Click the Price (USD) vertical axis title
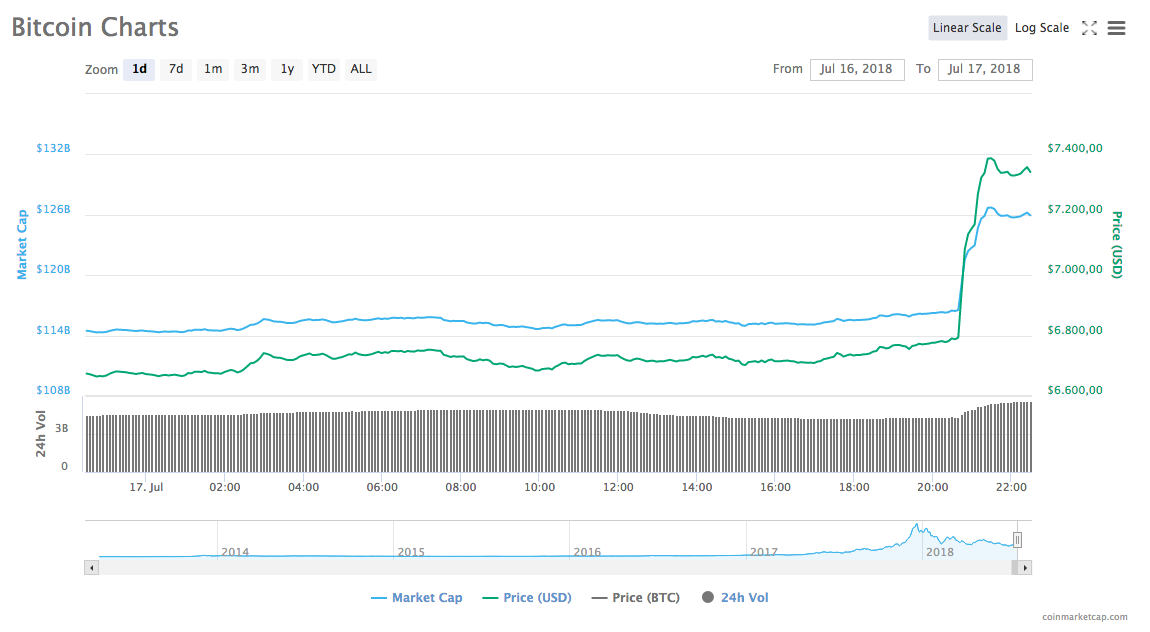Screen dimensions: 1150x632 (x=1116, y=245)
